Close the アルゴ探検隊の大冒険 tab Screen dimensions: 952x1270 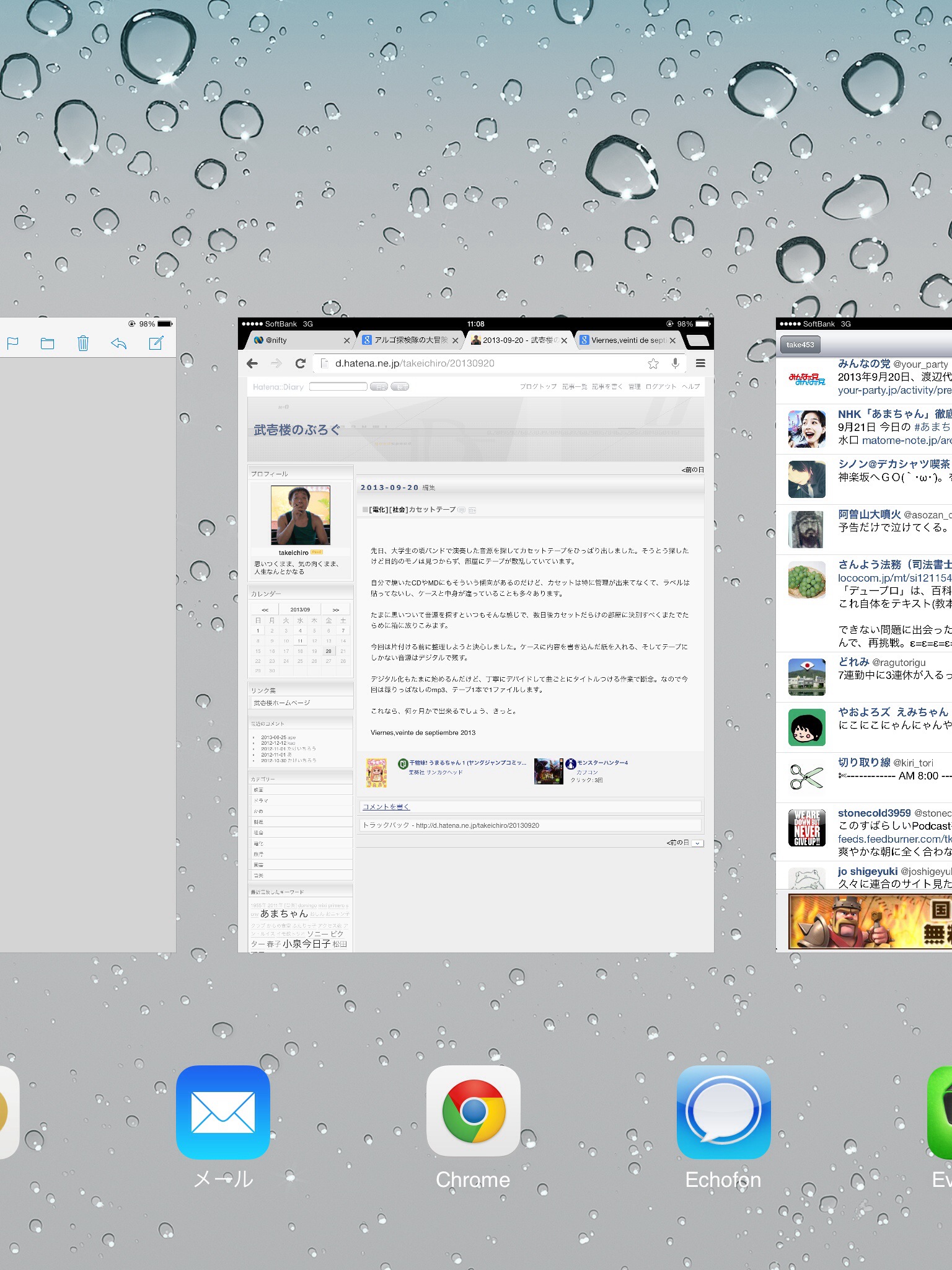[455, 340]
